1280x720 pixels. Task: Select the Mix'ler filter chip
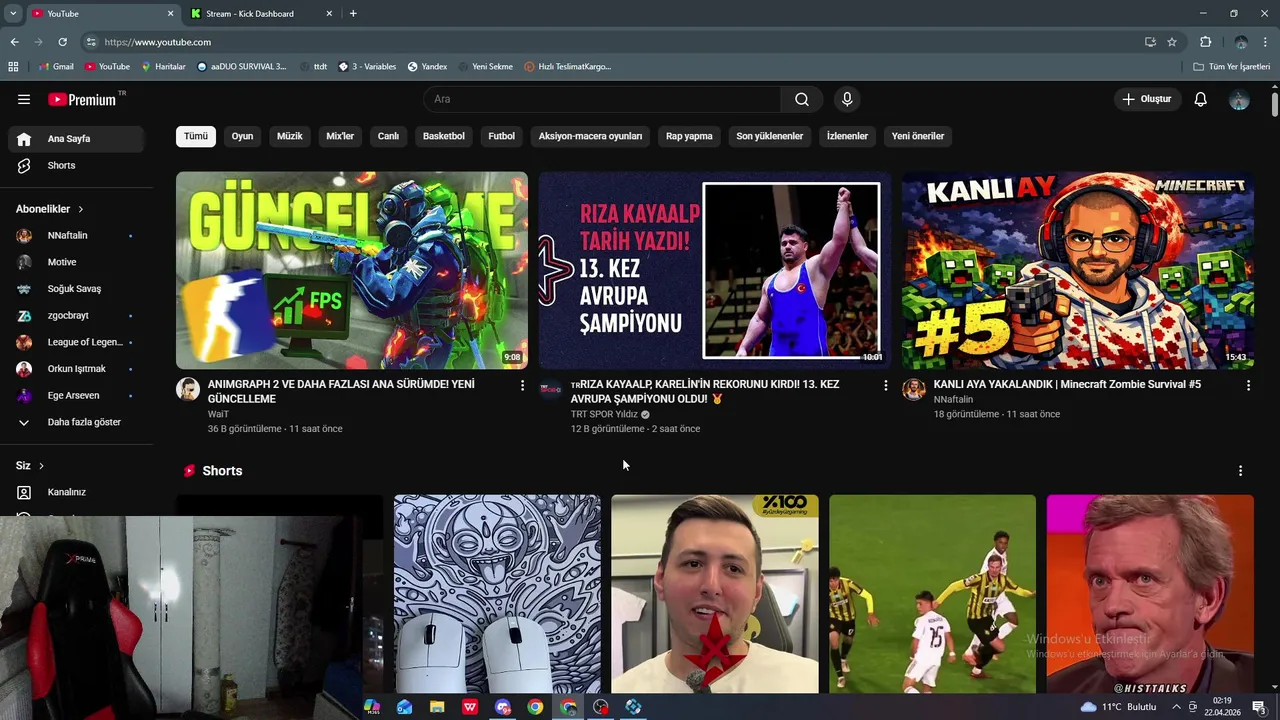coord(340,136)
